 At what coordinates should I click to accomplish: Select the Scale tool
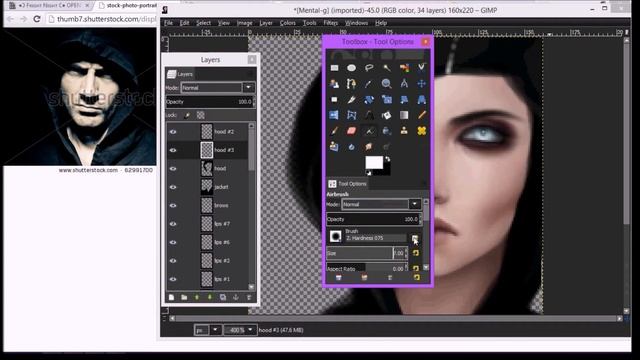pyautogui.click(x=387, y=99)
